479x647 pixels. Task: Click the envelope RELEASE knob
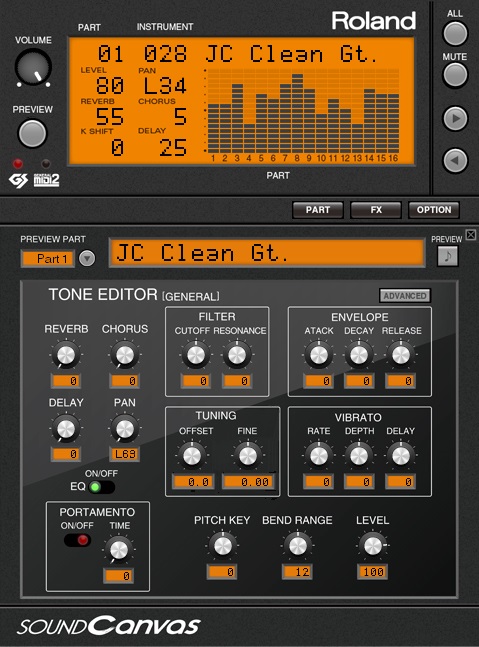pyautogui.click(x=400, y=355)
